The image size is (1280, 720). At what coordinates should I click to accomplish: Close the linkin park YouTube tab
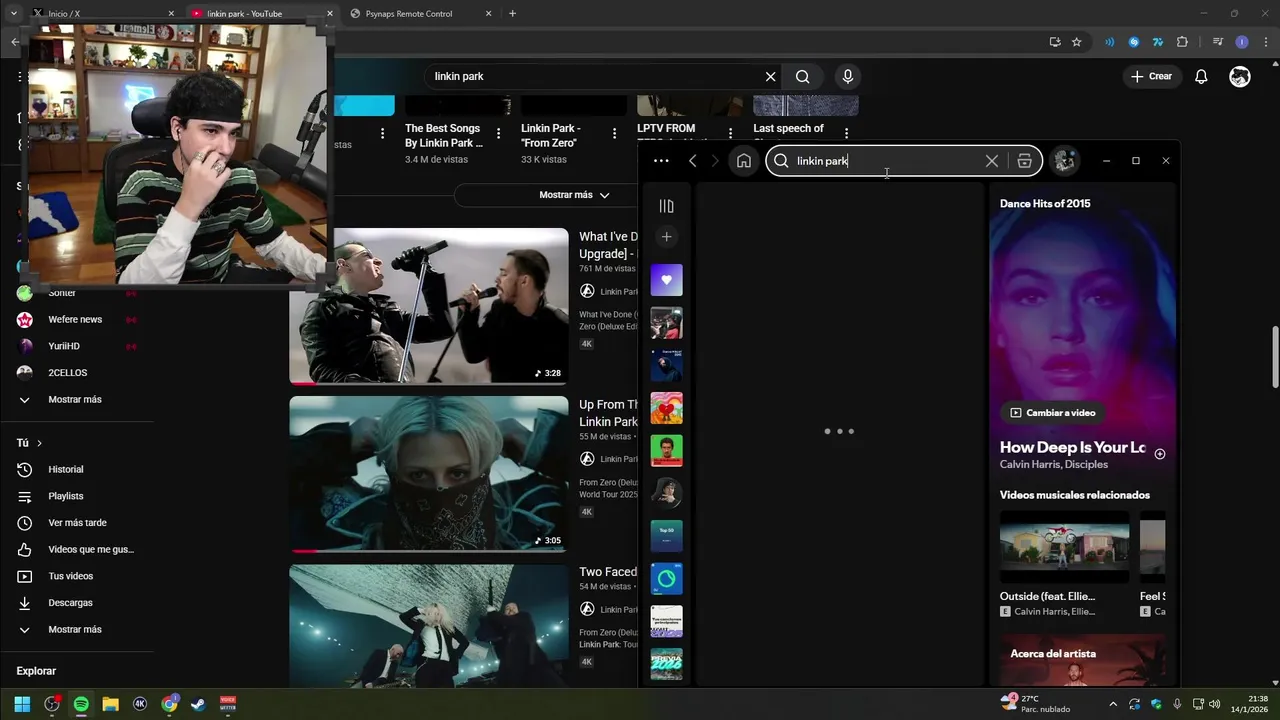click(330, 14)
